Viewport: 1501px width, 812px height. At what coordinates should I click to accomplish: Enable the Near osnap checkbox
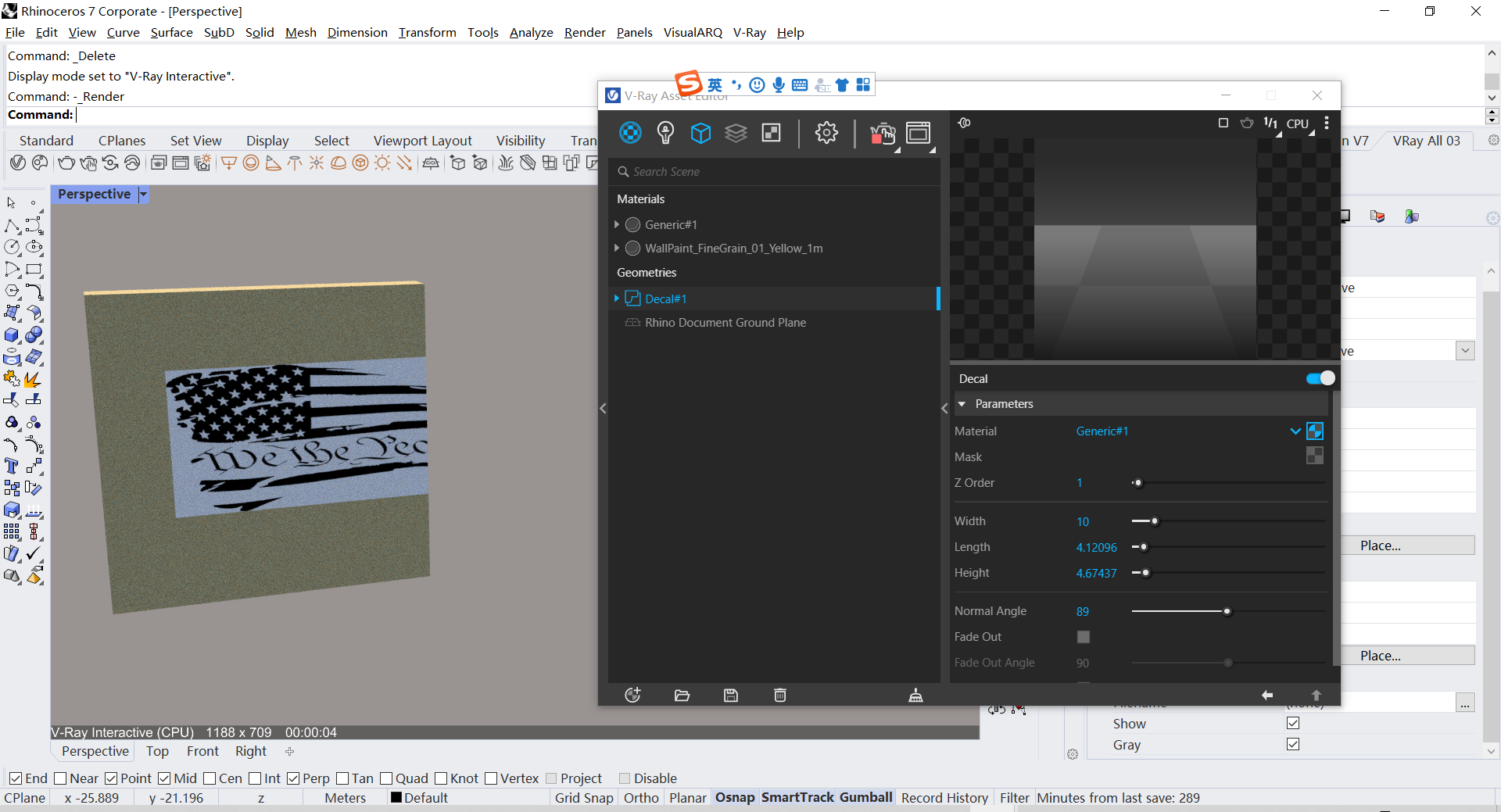point(59,778)
